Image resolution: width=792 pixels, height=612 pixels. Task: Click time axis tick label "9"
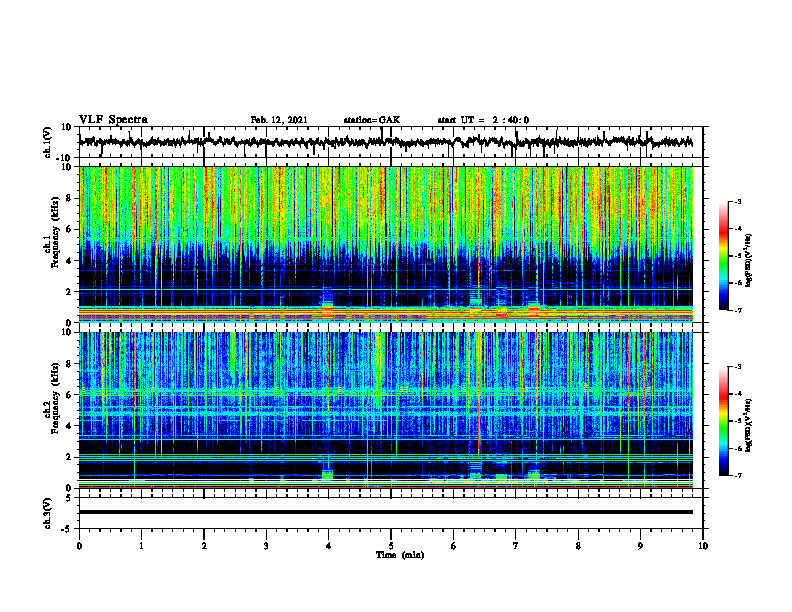pos(640,546)
